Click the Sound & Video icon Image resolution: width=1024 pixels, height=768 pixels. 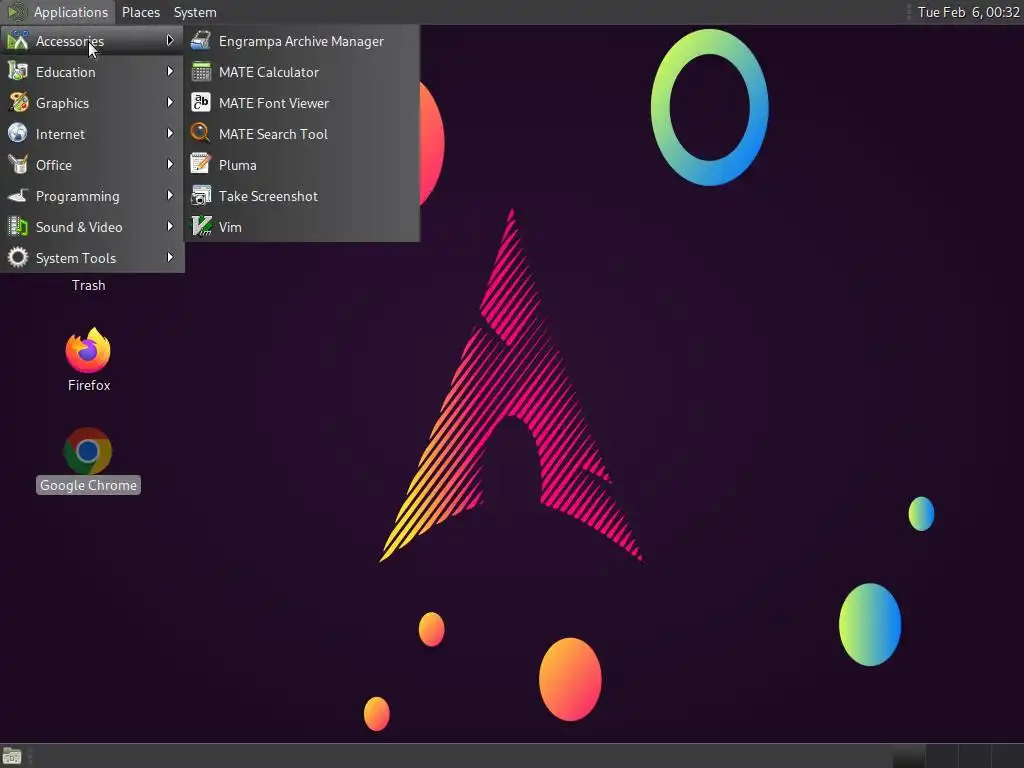[18, 227]
